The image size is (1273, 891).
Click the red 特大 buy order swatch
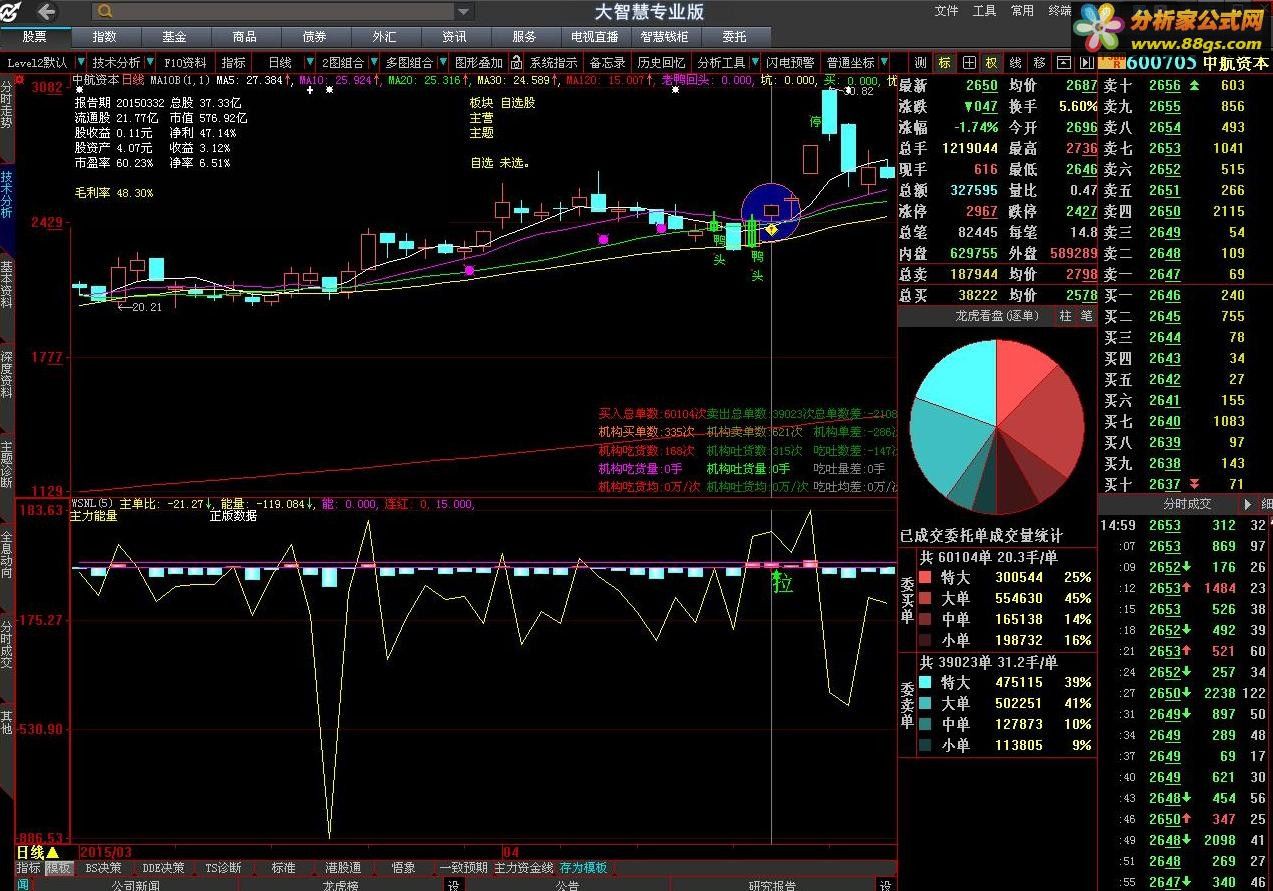click(x=925, y=577)
